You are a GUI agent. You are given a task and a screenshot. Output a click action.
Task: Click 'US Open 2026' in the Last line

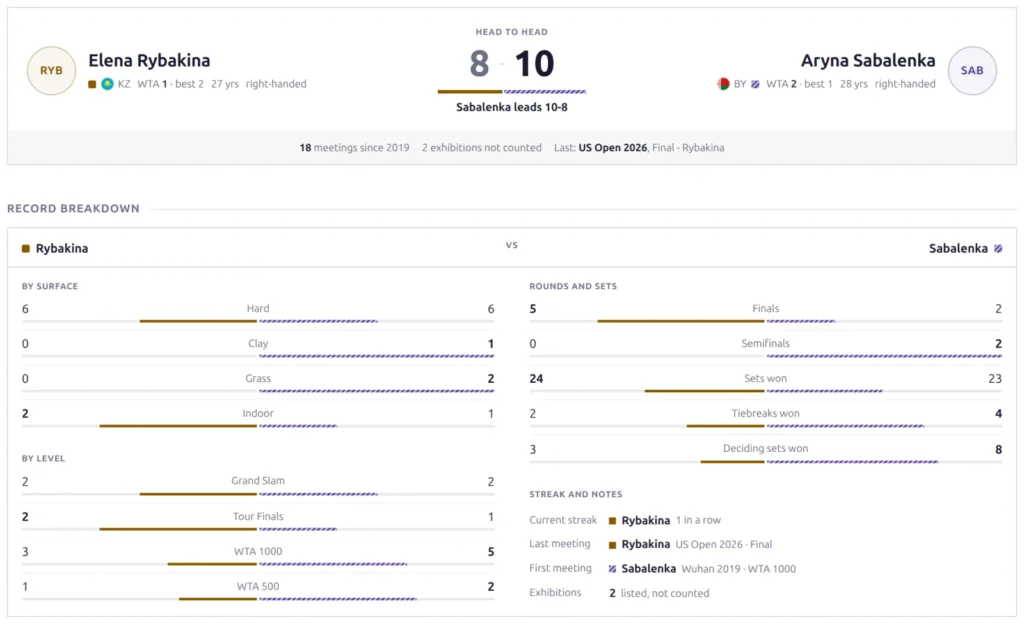pyautogui.click(x=613, y=148)
